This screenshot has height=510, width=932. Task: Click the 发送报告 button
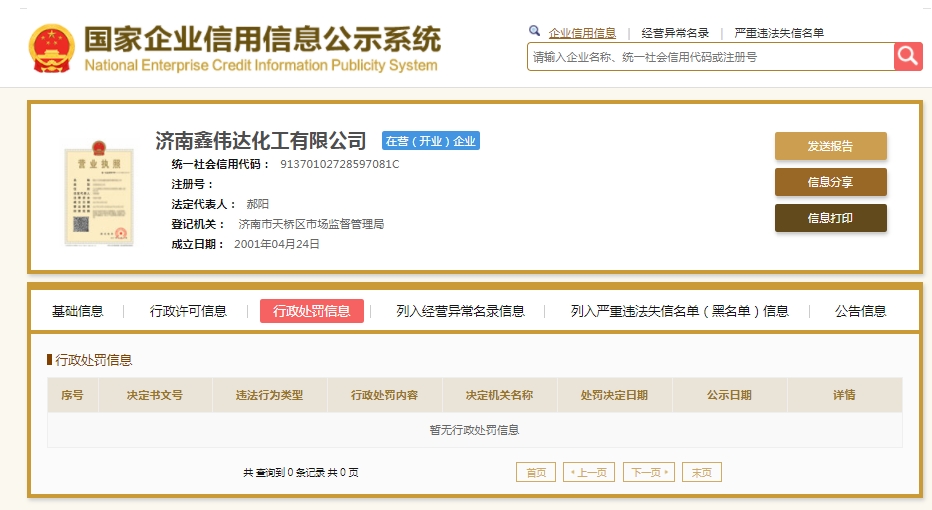(x=830, y=146)
